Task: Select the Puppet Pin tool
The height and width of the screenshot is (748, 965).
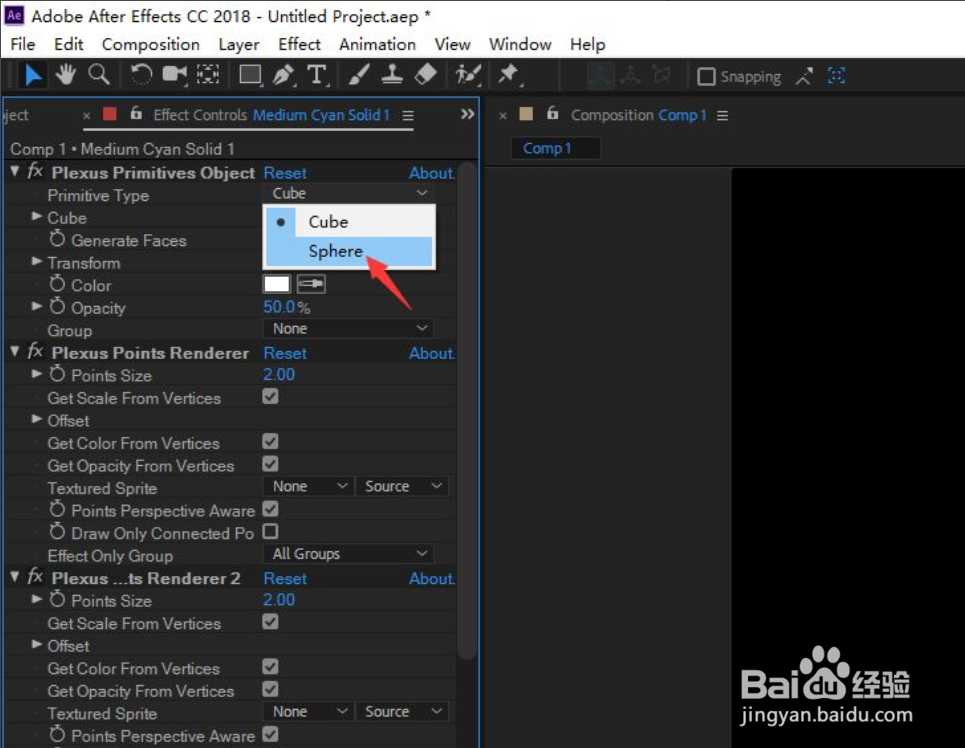Action: [x=508, y=75]
